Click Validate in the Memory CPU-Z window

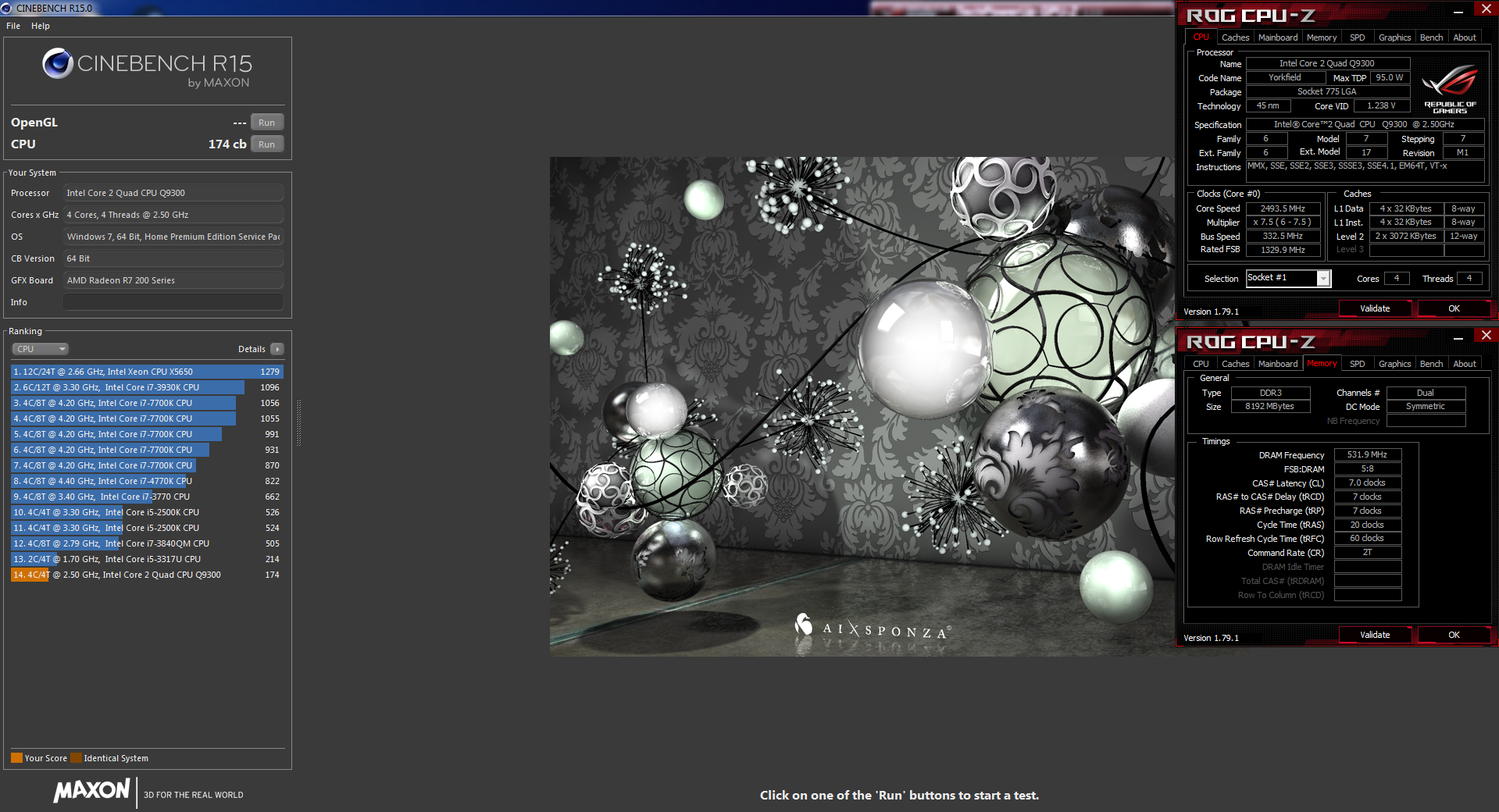point(1375,635)
